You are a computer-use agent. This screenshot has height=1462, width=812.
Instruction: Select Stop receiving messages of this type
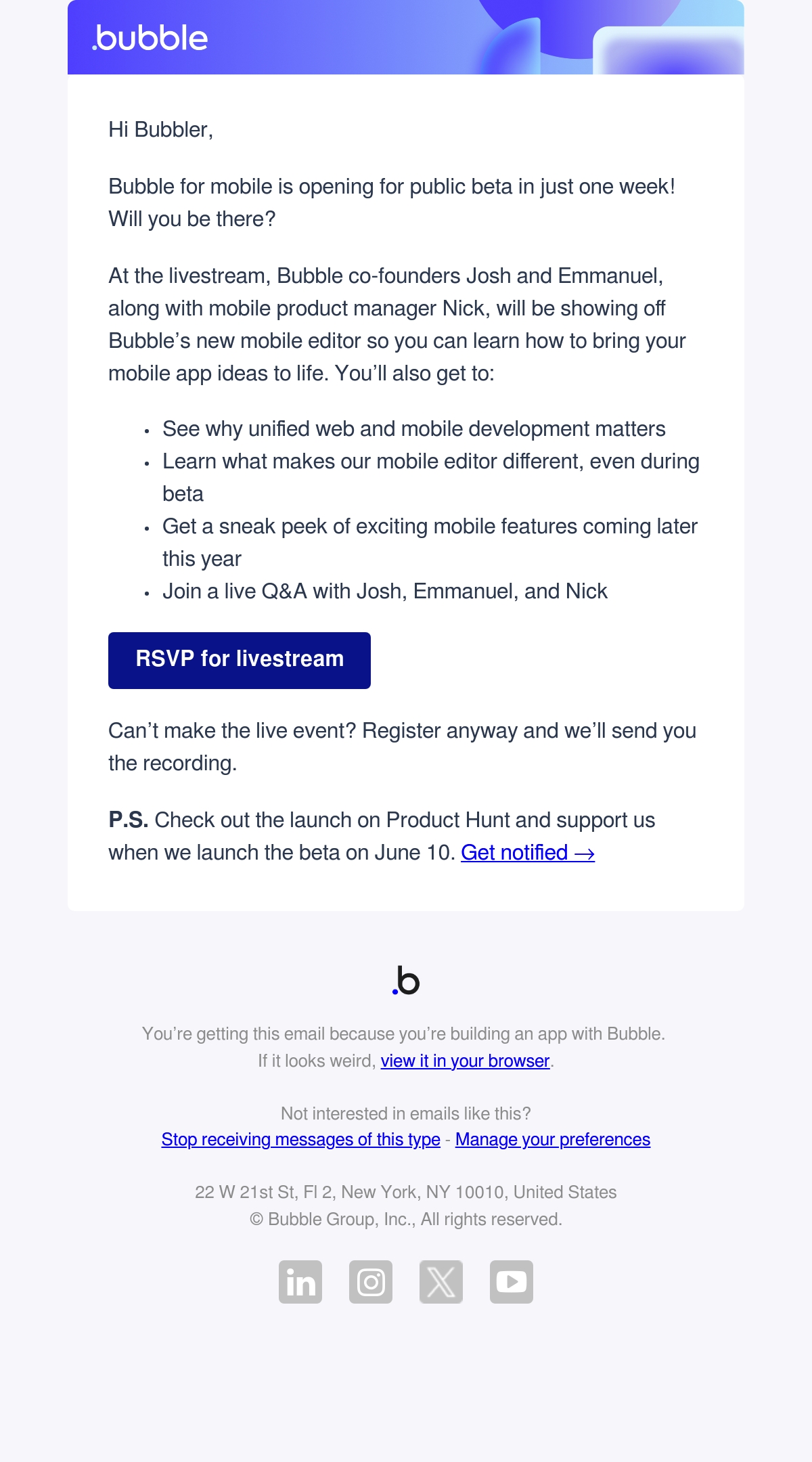[301, 1140]
